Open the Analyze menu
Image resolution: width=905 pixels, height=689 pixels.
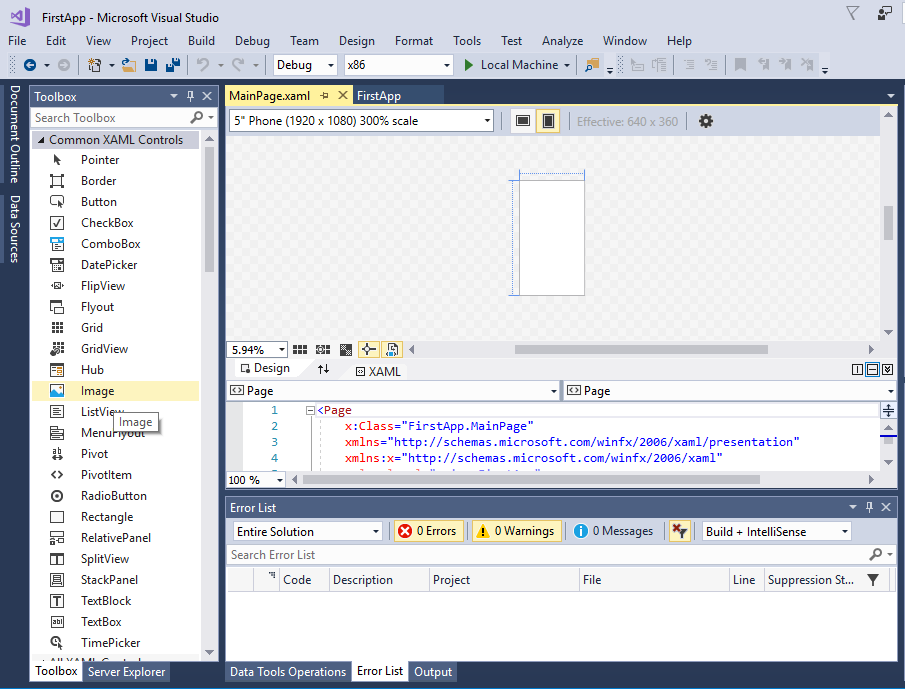562,41
